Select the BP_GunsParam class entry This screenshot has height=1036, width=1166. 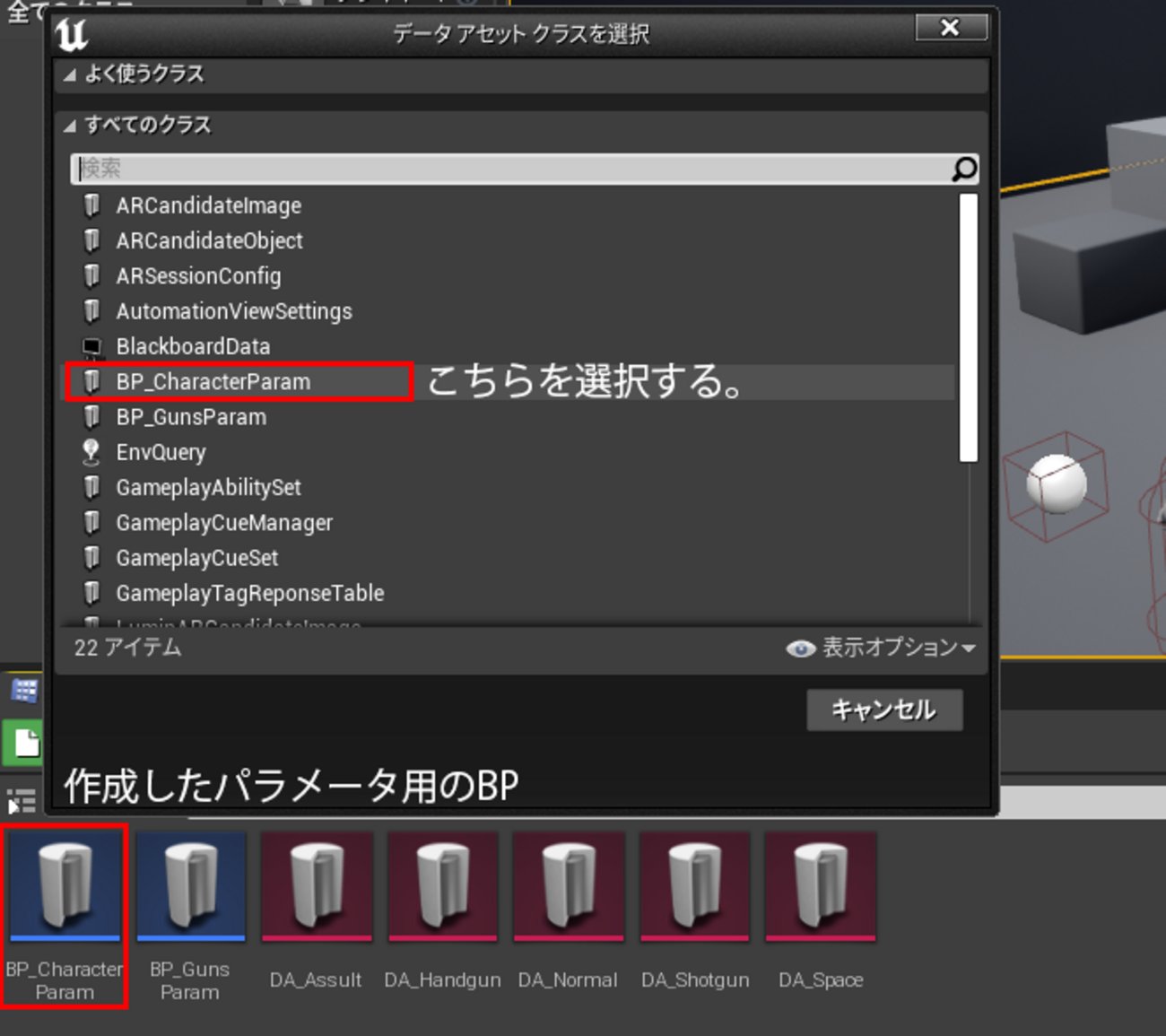click(191, 416)
